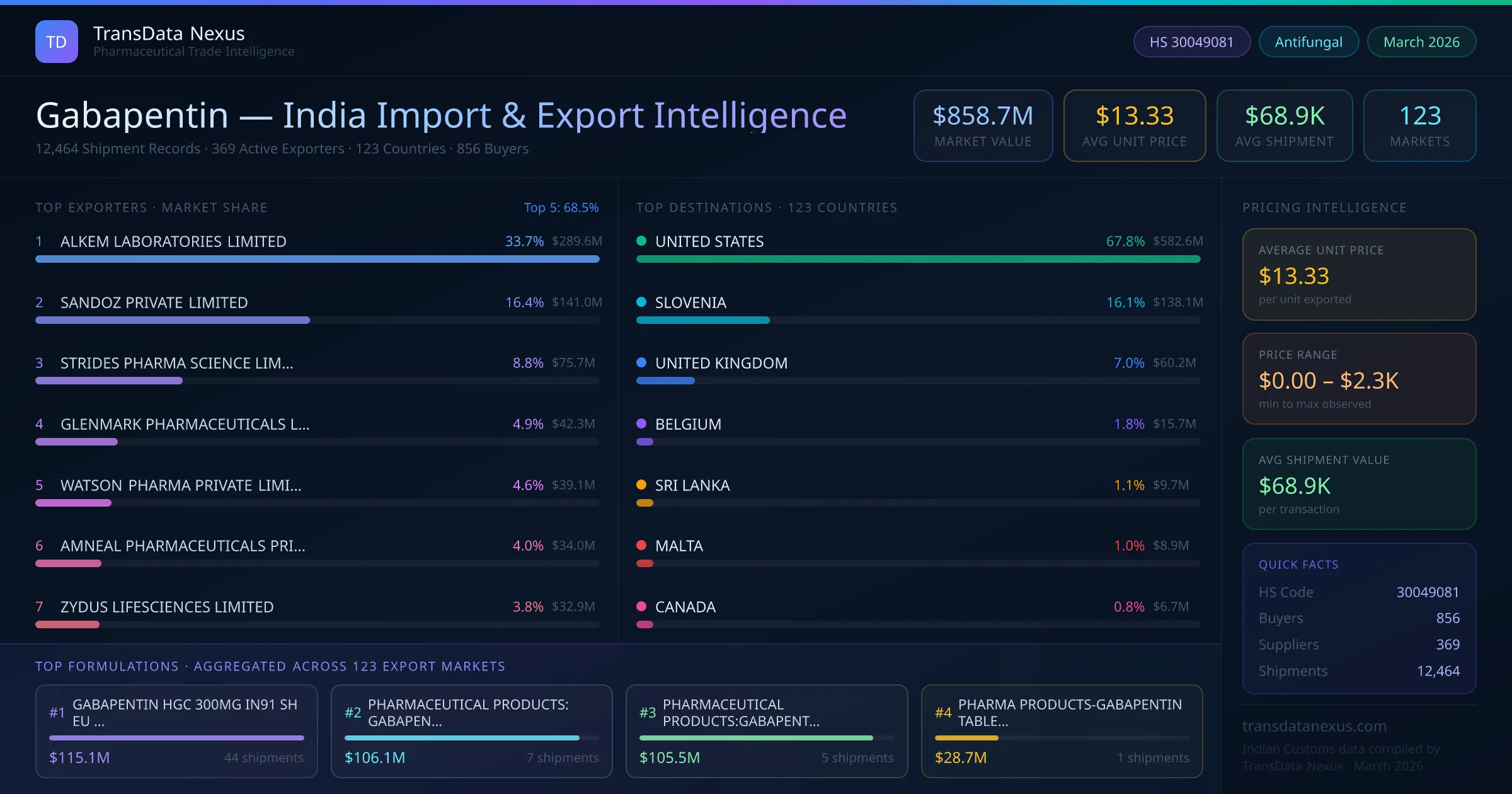The height and width of the screenshot is (794, 1512).
Task: Click the blue dot beside United Kingdom
Action: click(x=641, y=362)
